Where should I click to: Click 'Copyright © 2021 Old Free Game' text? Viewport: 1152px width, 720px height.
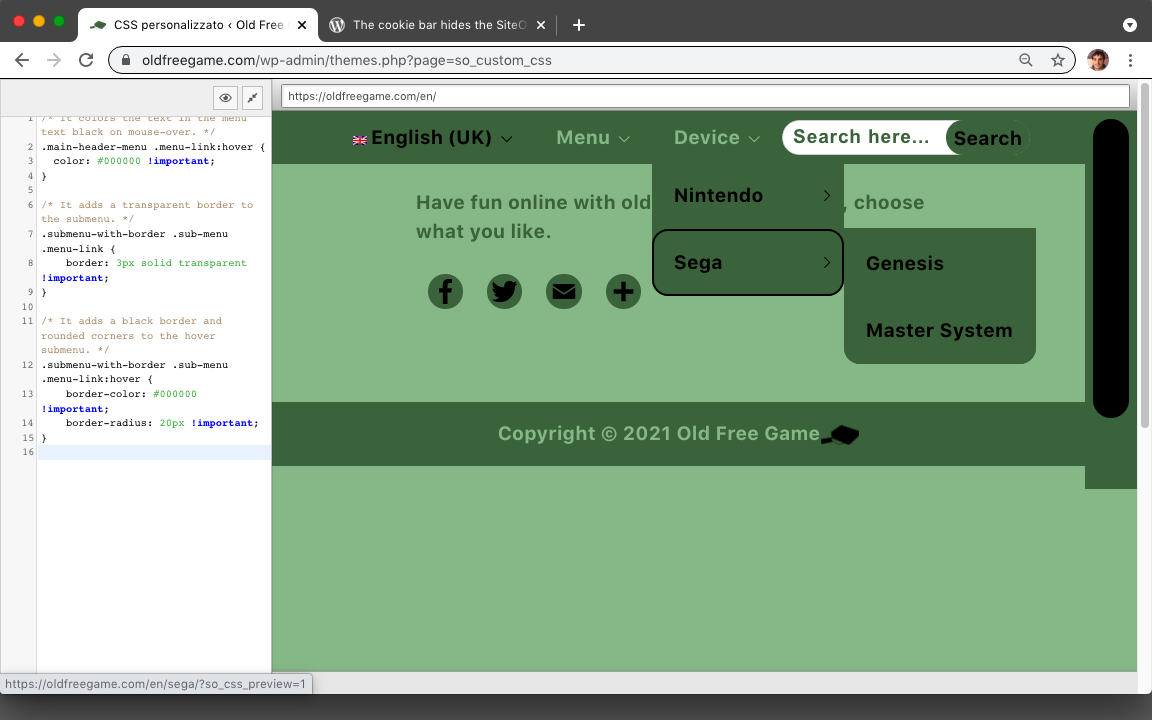coord(658,433)
